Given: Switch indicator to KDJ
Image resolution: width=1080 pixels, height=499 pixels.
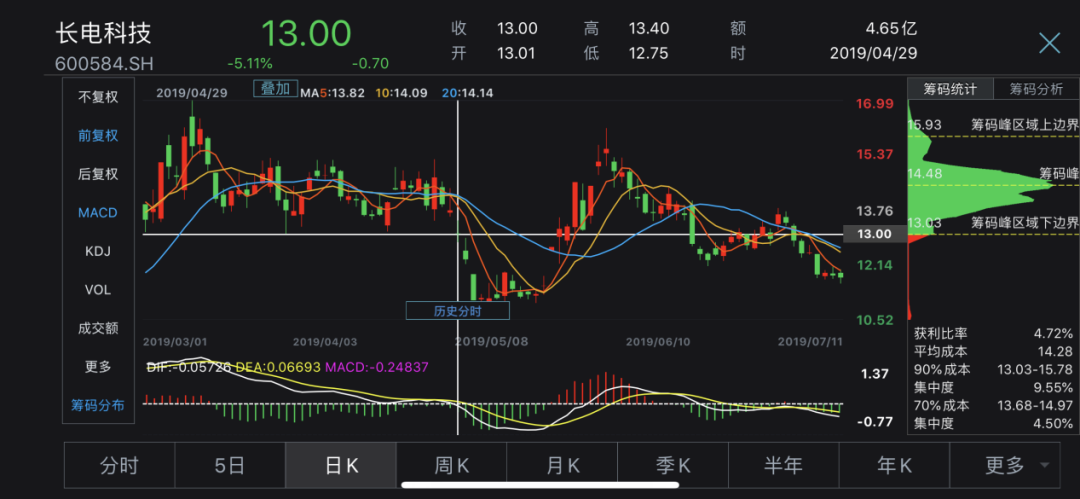Looking at the screenshot, I should pos(98,252).
